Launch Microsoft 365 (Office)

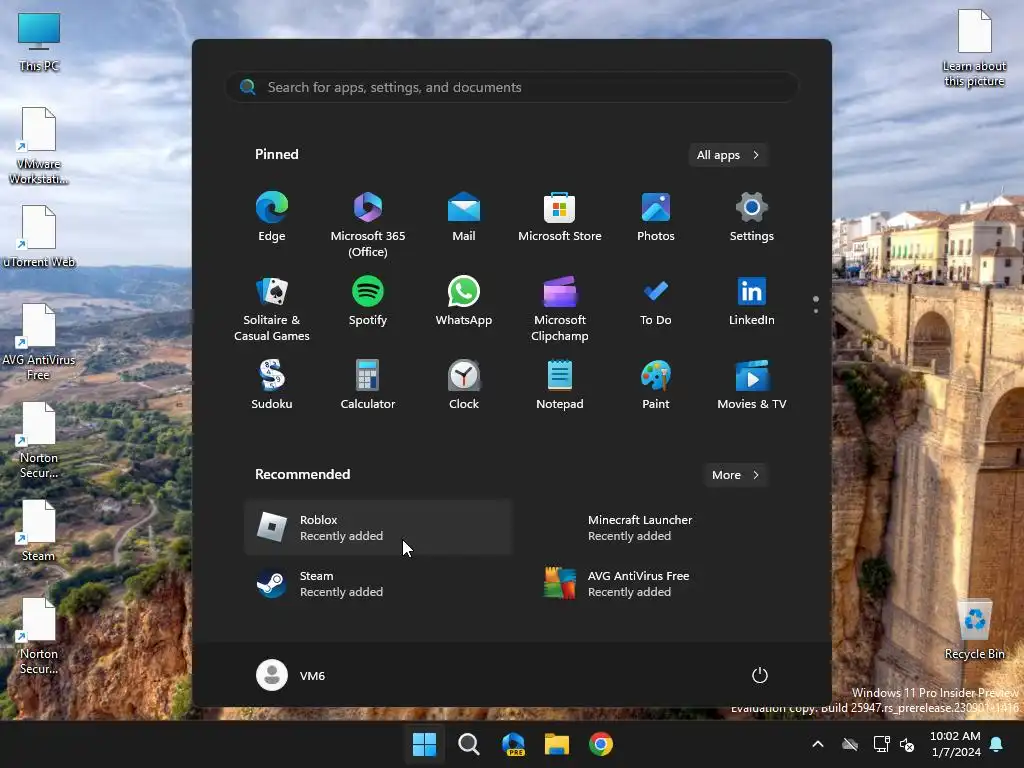point(368,225)
